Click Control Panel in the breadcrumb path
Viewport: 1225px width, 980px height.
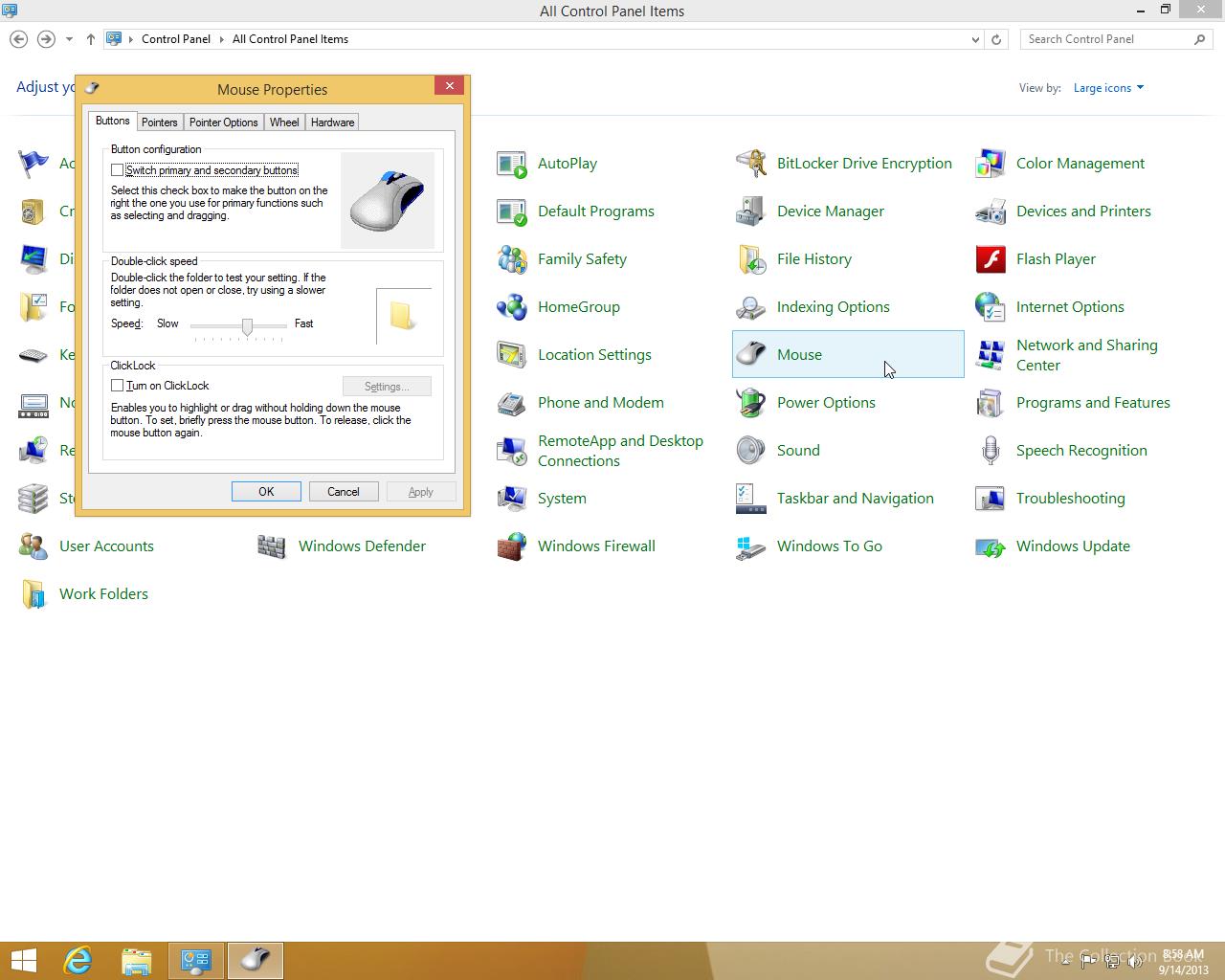tap(176, 39)
